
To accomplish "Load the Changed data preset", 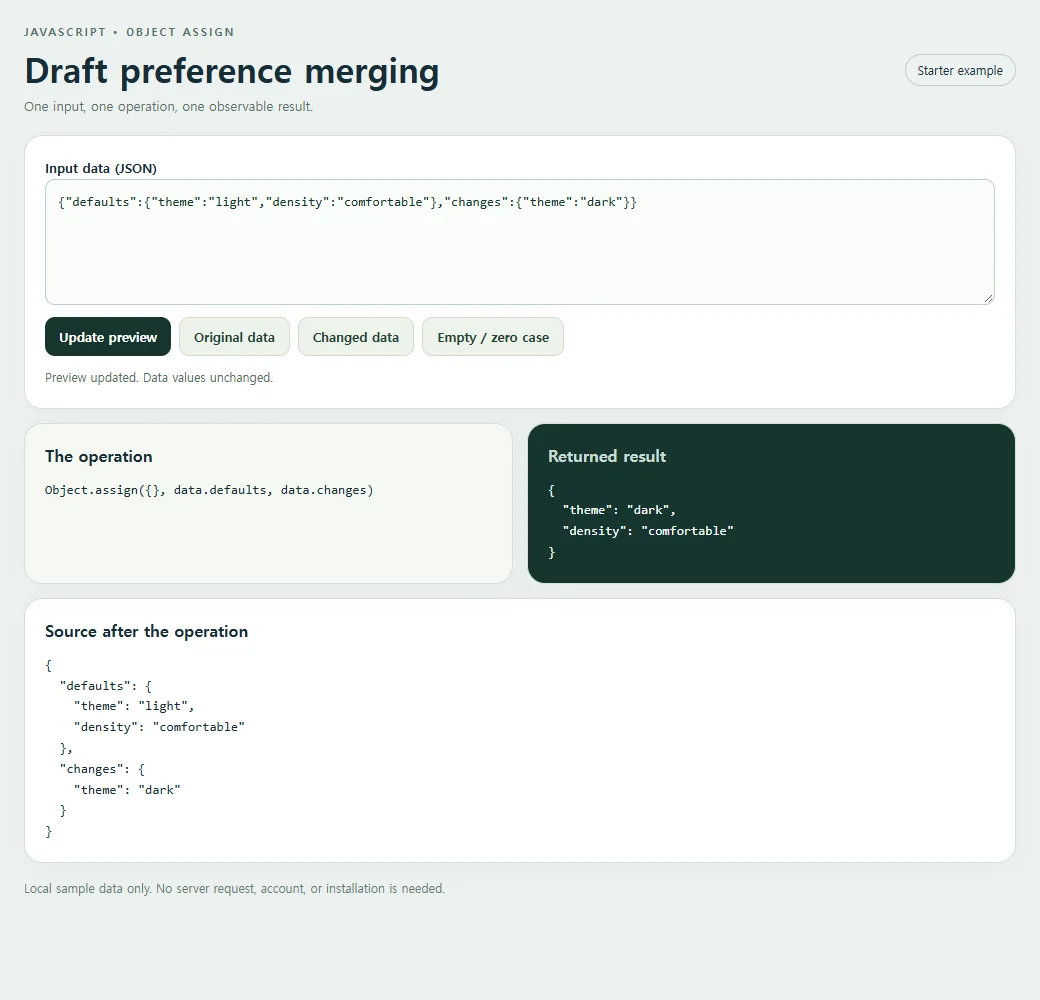I will [356, 337].
